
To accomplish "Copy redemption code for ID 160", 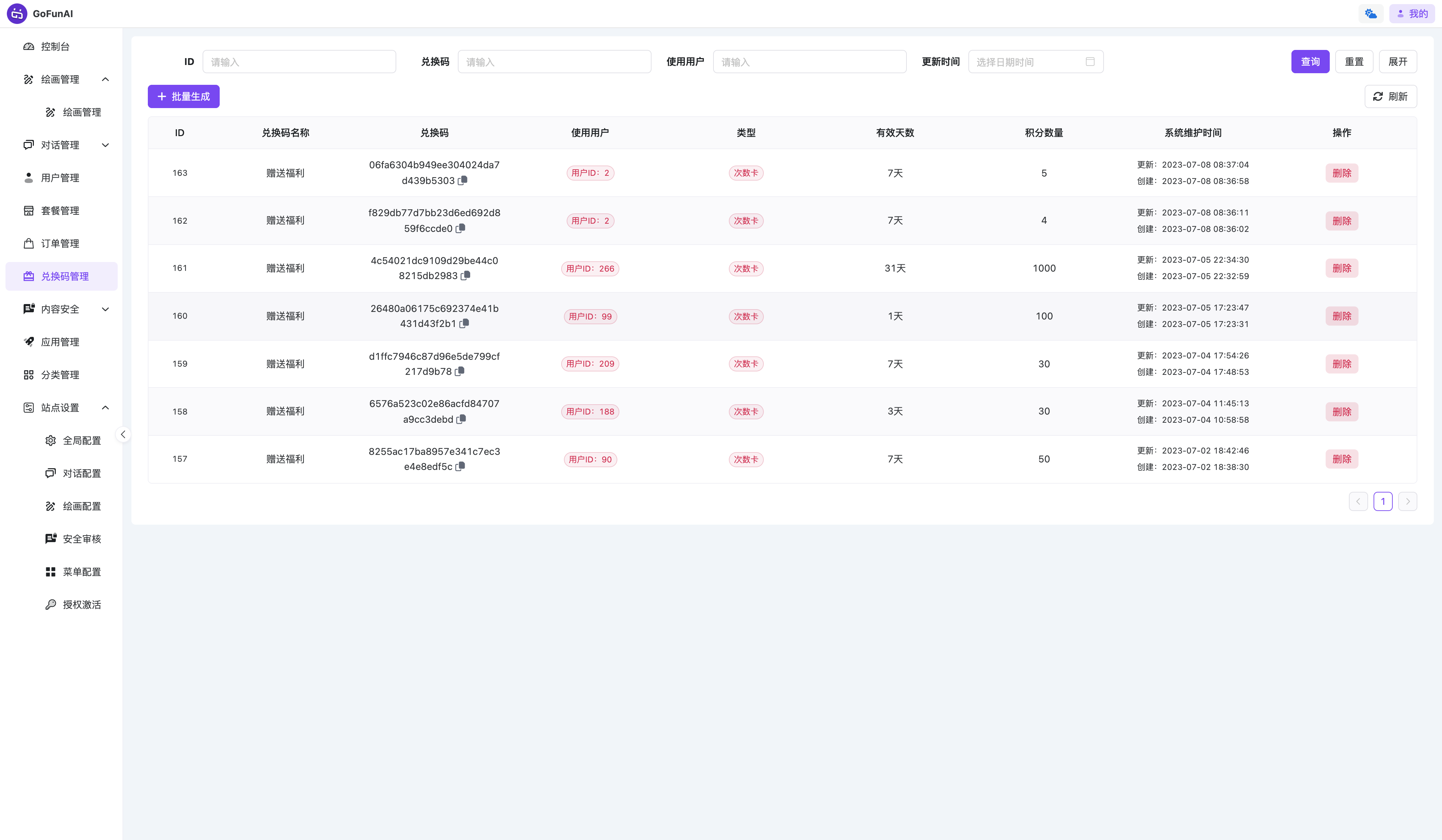I will tap(464, 324).
